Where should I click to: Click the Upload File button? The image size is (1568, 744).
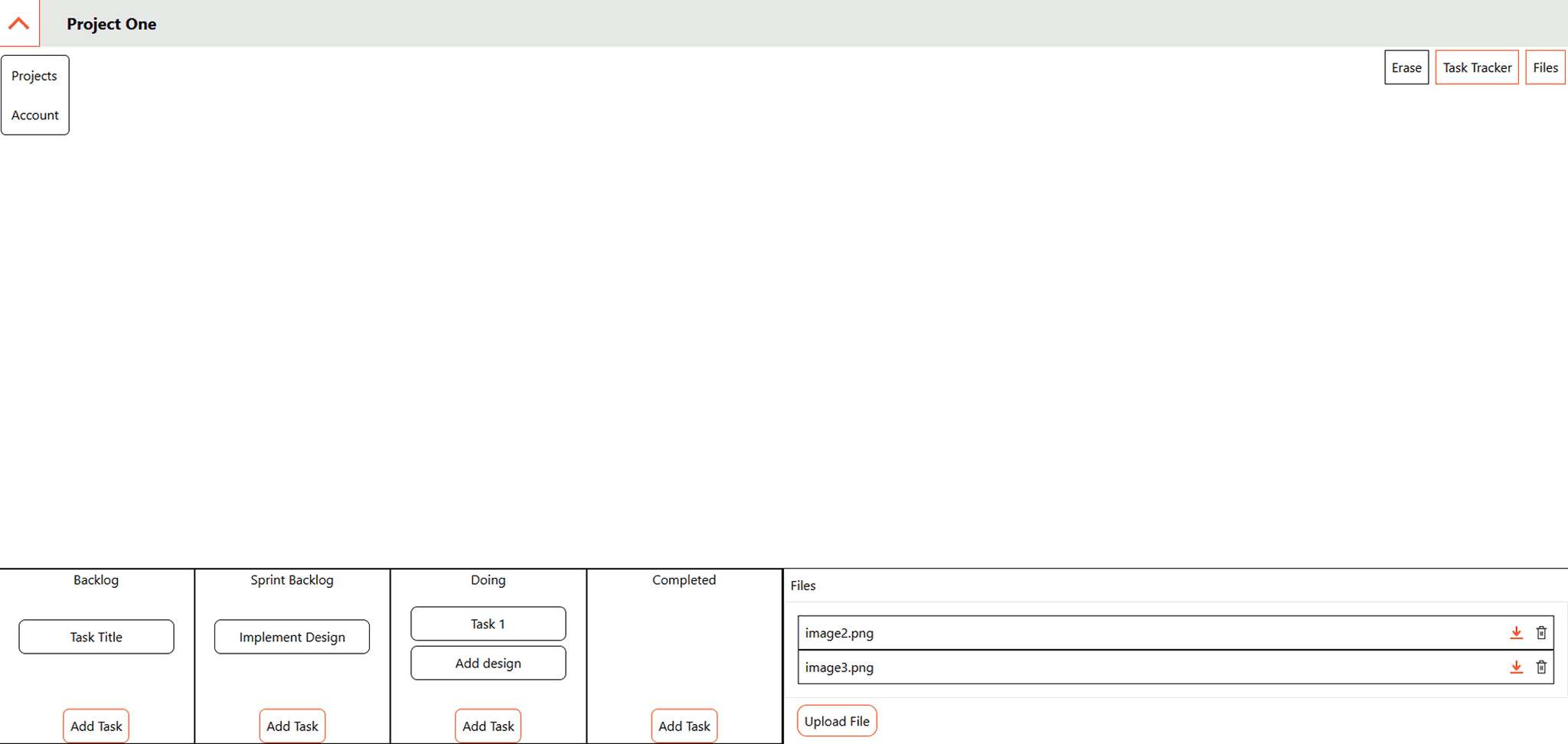(x=837, y=721)
